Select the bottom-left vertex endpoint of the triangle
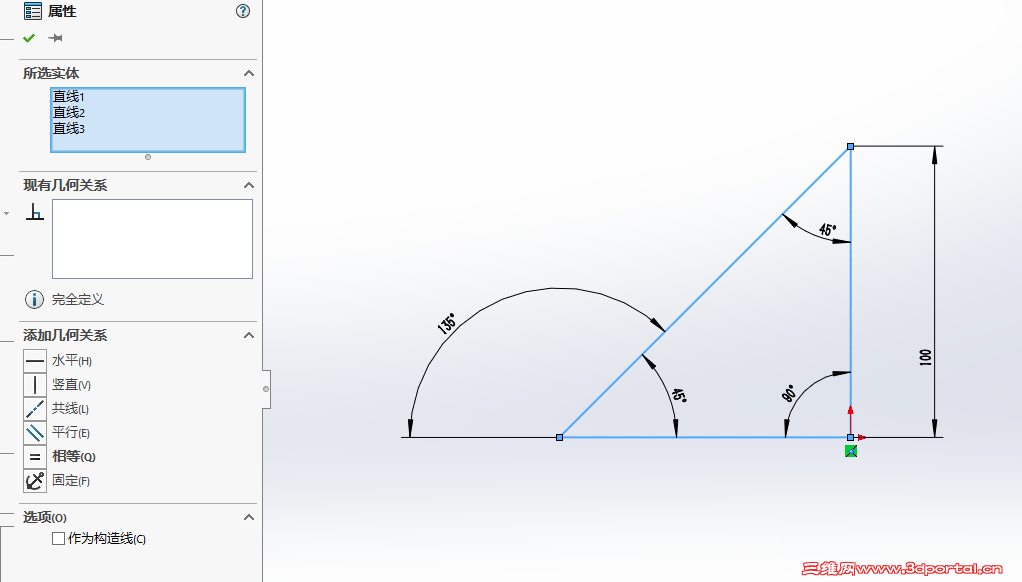The image size is (1022, 582). pyautogui.click(x=559, y=437)
